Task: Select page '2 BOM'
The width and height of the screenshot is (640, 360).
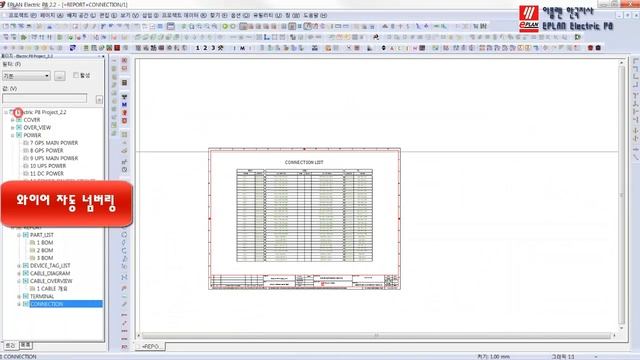Action: coord(45,250)
